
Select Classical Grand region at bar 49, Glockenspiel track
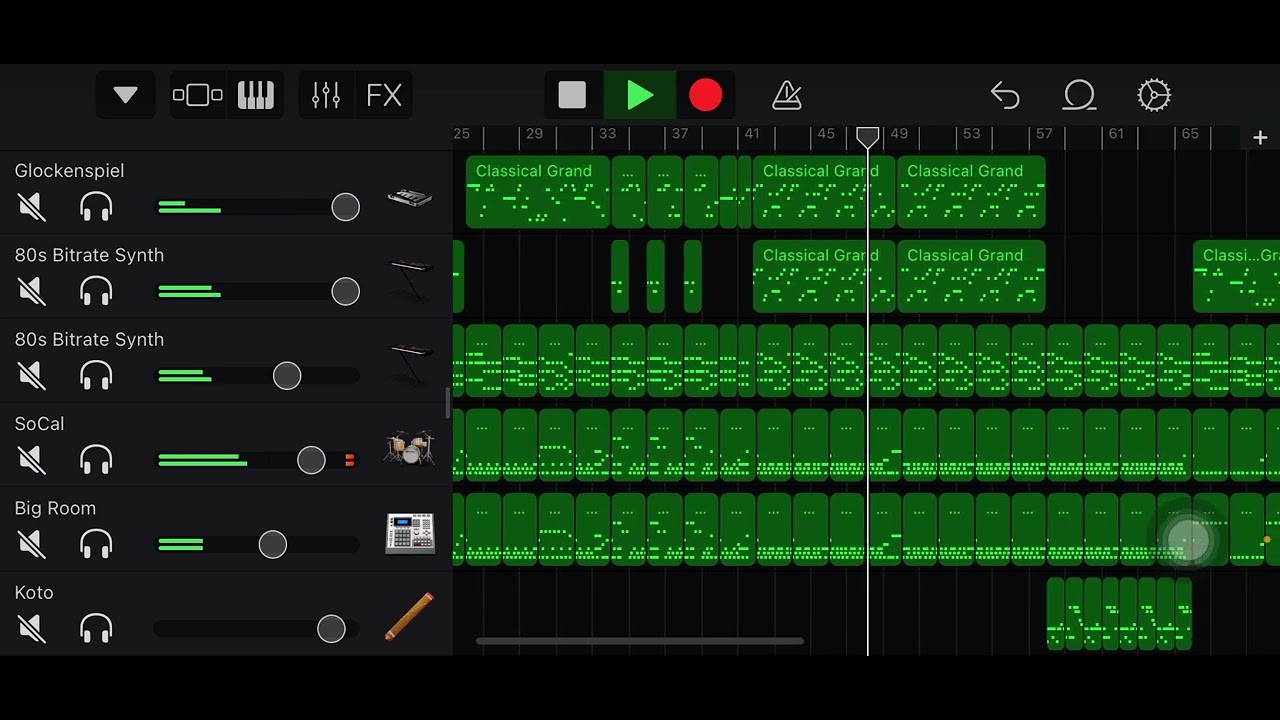(x=971, y=192)
